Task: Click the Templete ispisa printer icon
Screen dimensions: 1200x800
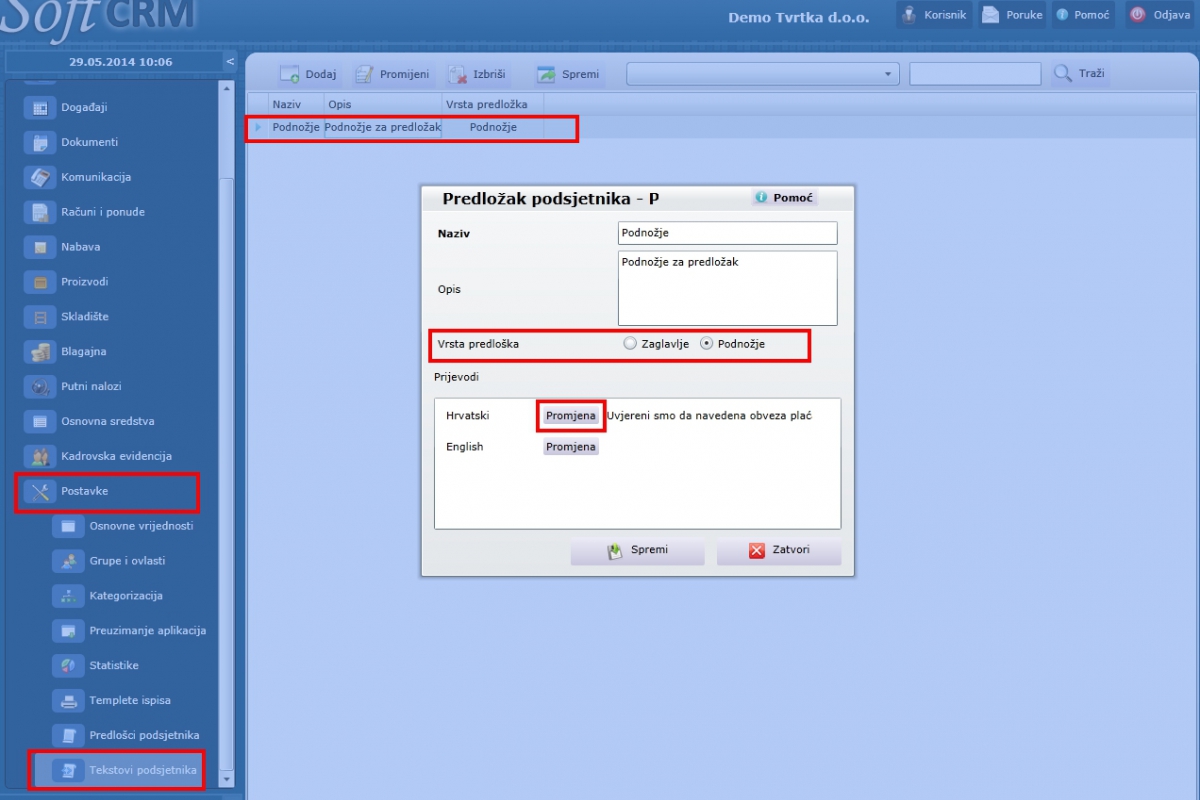Action: (x=68, y=700)
